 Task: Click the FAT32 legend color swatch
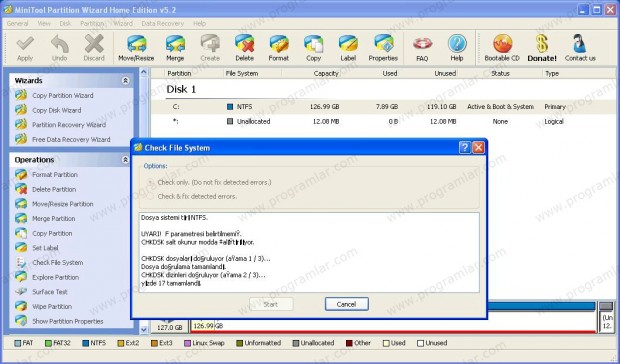click(48, 343)
